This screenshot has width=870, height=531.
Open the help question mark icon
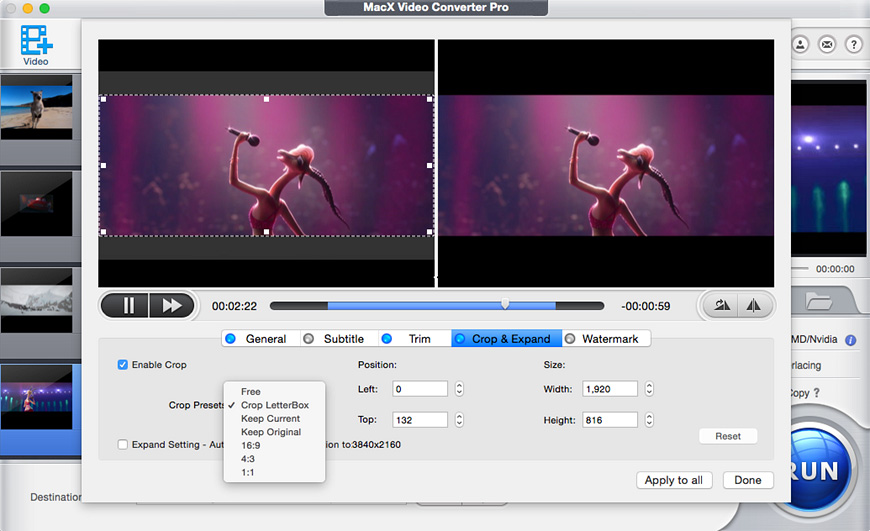pos(853,44)
